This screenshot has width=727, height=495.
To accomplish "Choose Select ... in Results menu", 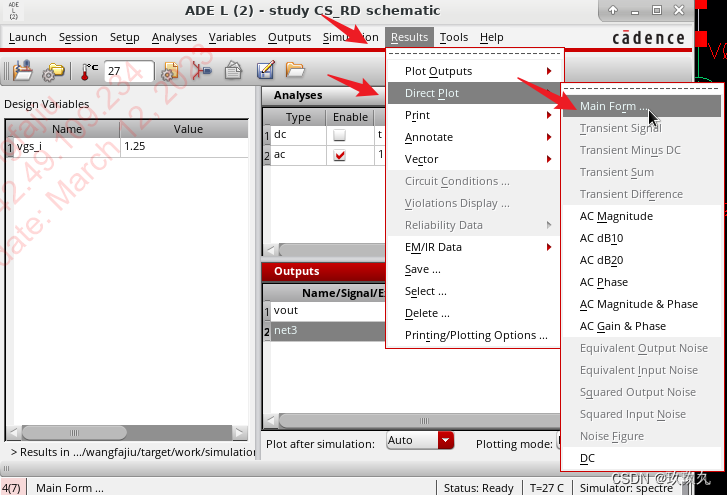I will click(473, 291).
